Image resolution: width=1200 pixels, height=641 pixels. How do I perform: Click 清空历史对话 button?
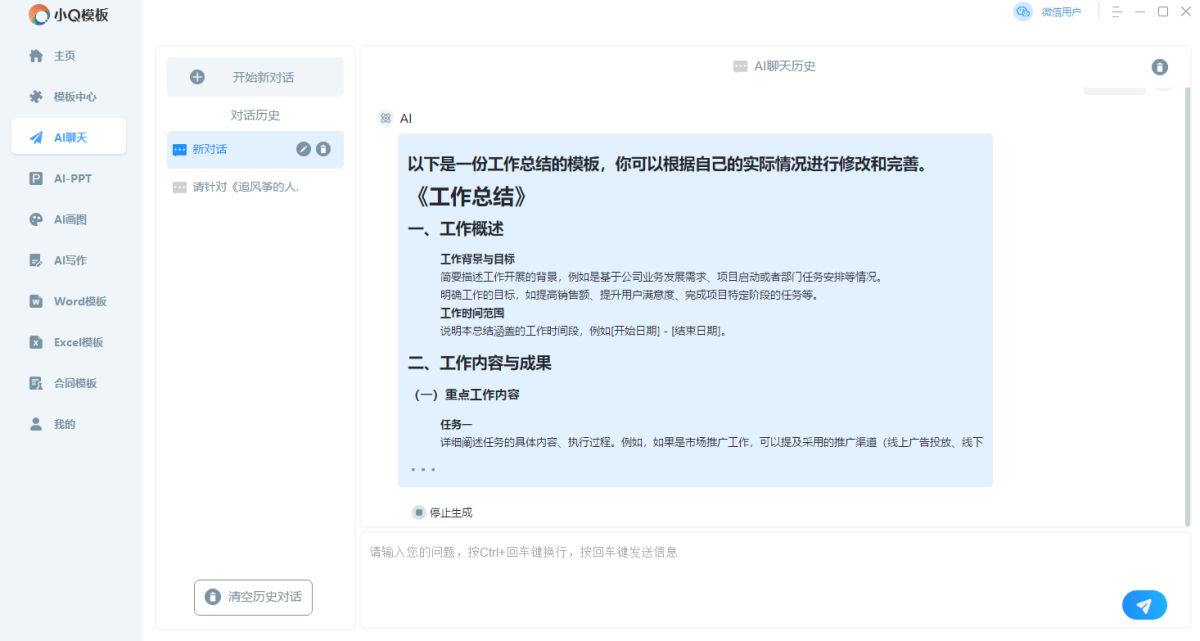pos(253,597)
